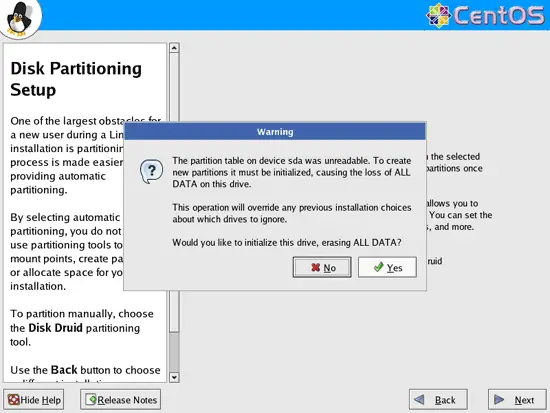Click the help panel scroll down arrow
Image resolution: width=550 pixels, height=413 pixels.
tap(174, 377)
